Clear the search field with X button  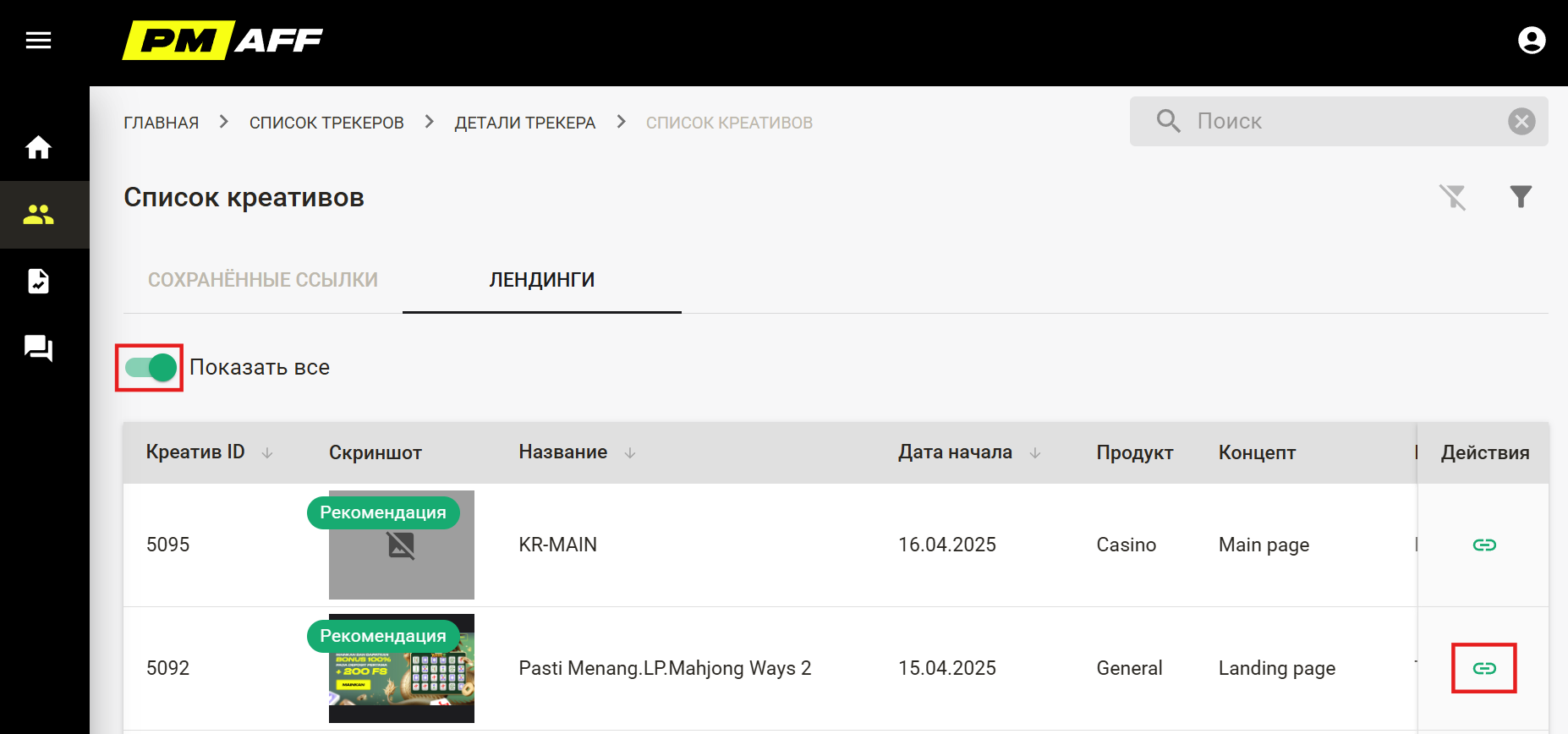1521,121
